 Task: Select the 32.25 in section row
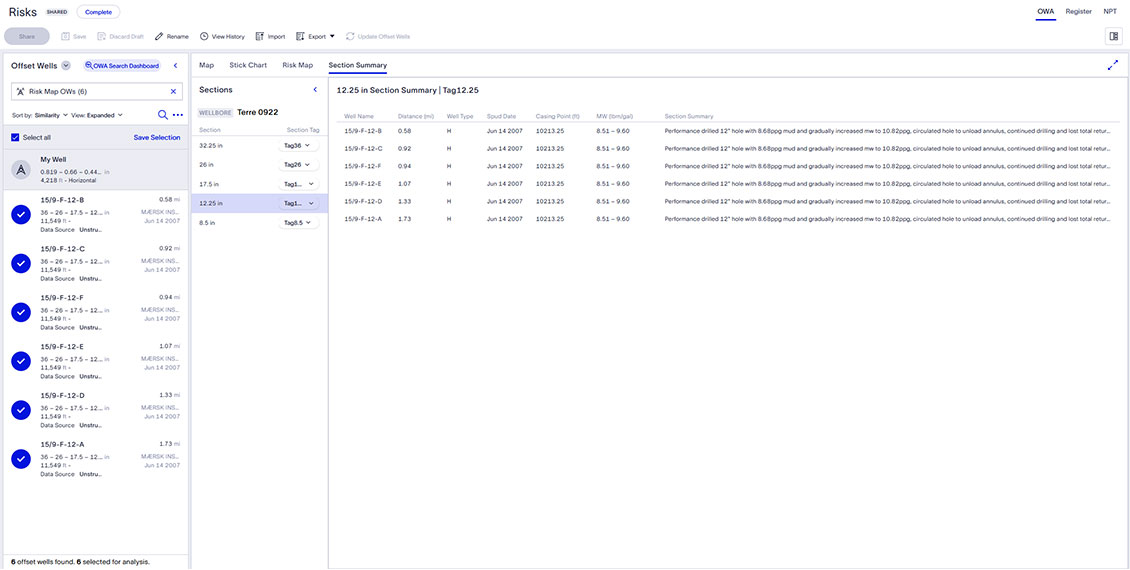(x=260, y=146)
